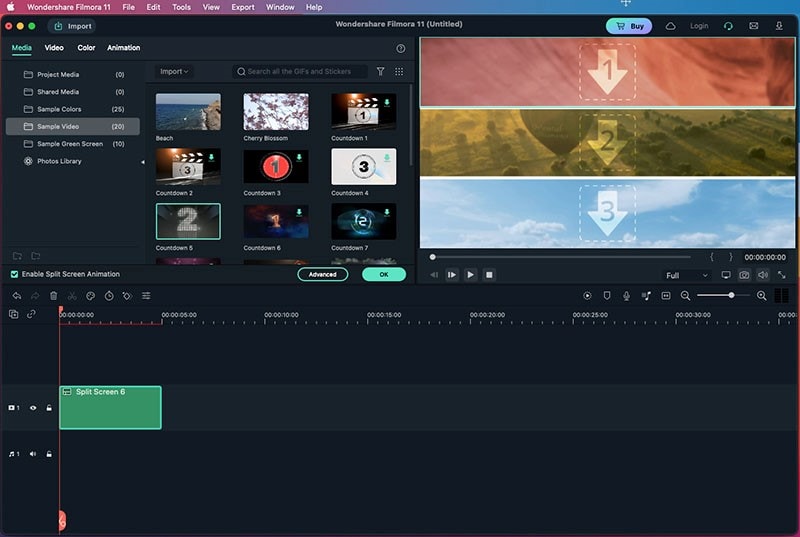The width and height of the screenshot is (800, 537).
Task: Open the color palette tool icon
Action: pyautogui.click(x=90, y=296)
